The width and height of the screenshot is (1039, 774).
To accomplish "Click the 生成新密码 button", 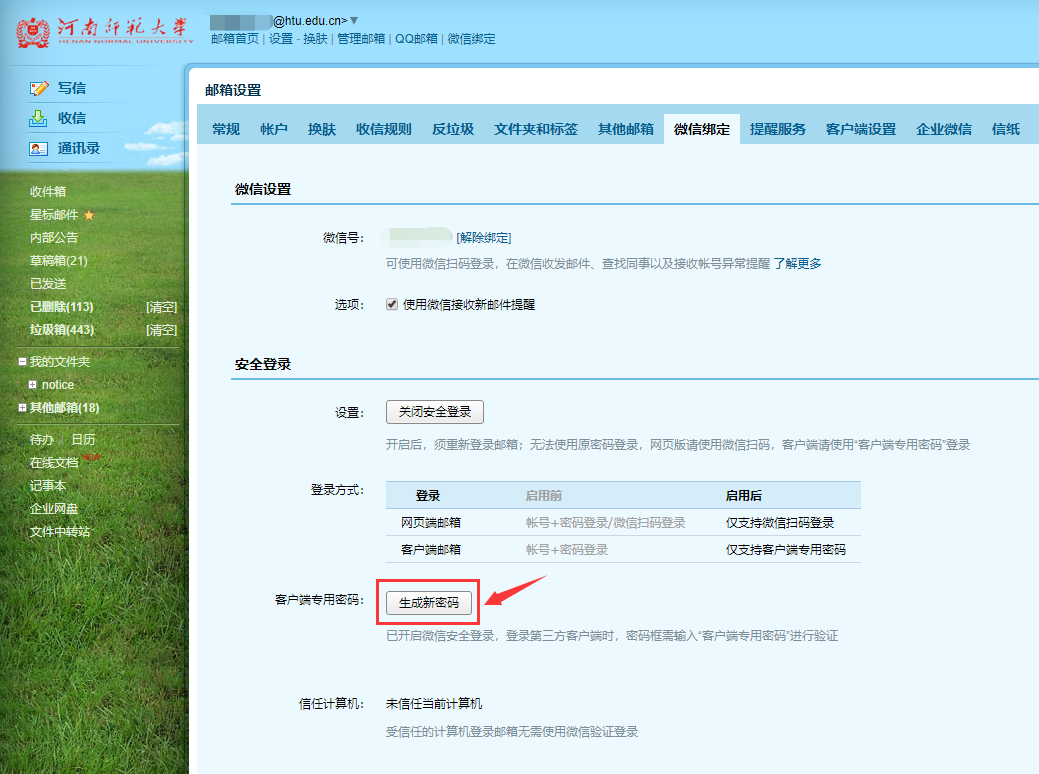I will click(429, 603).
